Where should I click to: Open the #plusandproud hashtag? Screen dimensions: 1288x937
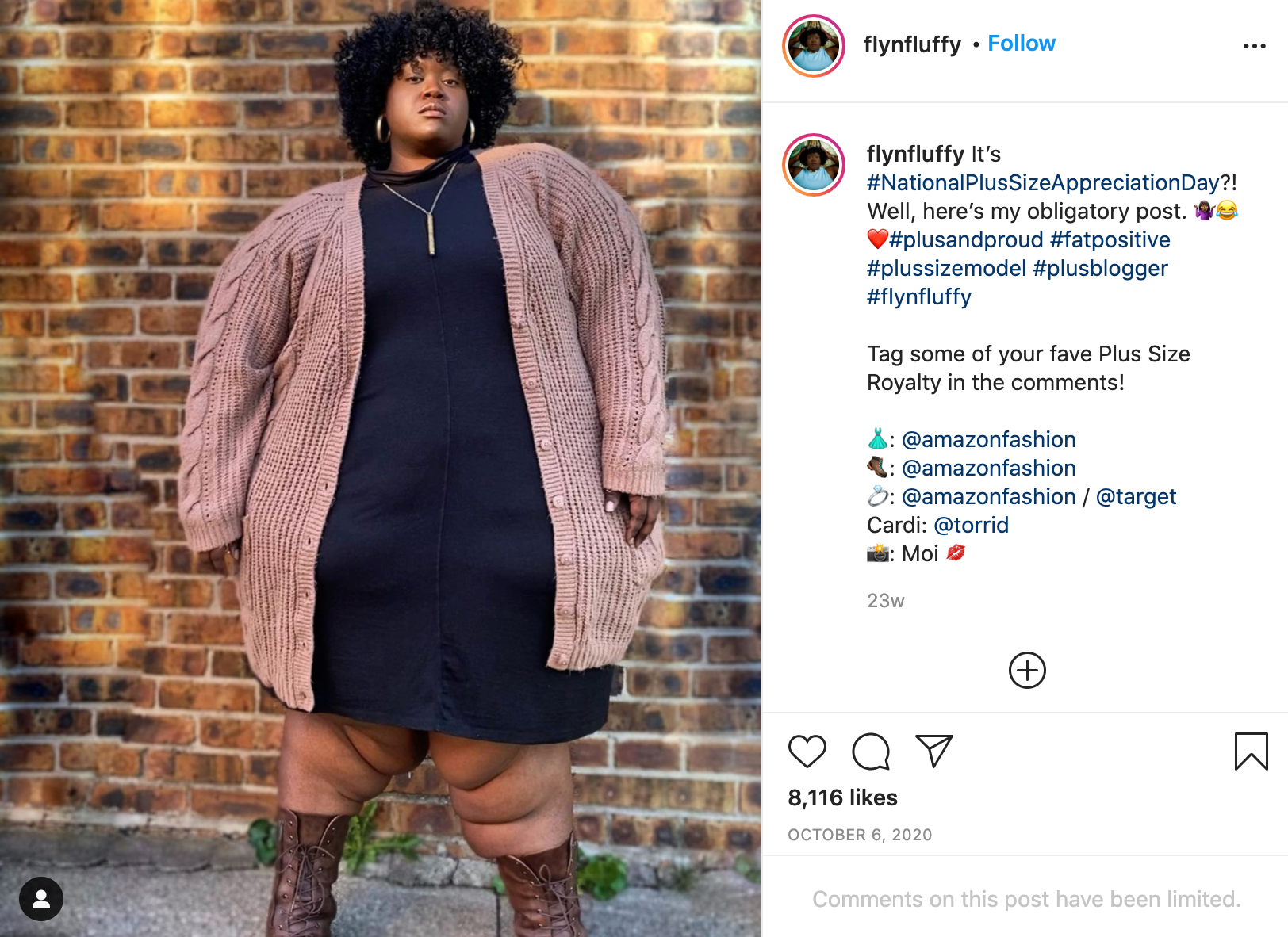click(966, 239)
